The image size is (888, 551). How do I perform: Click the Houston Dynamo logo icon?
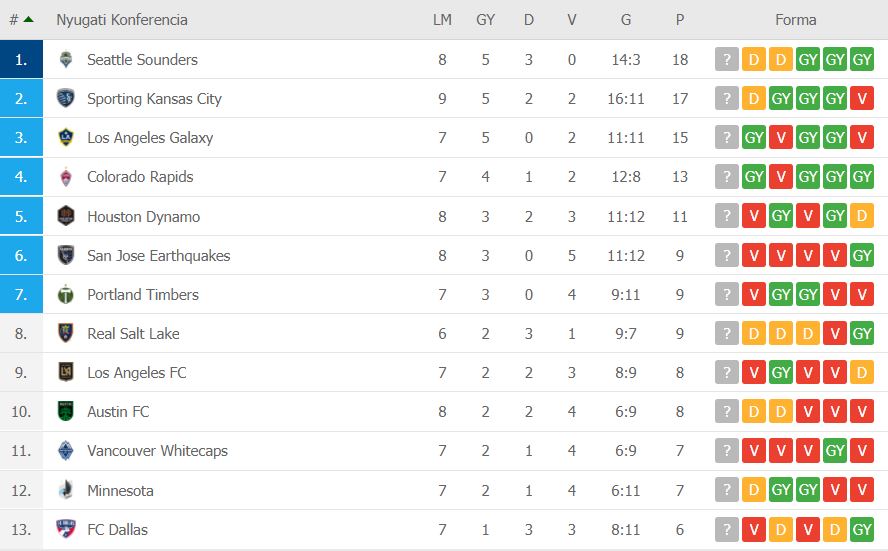click(x=66, y=216)
